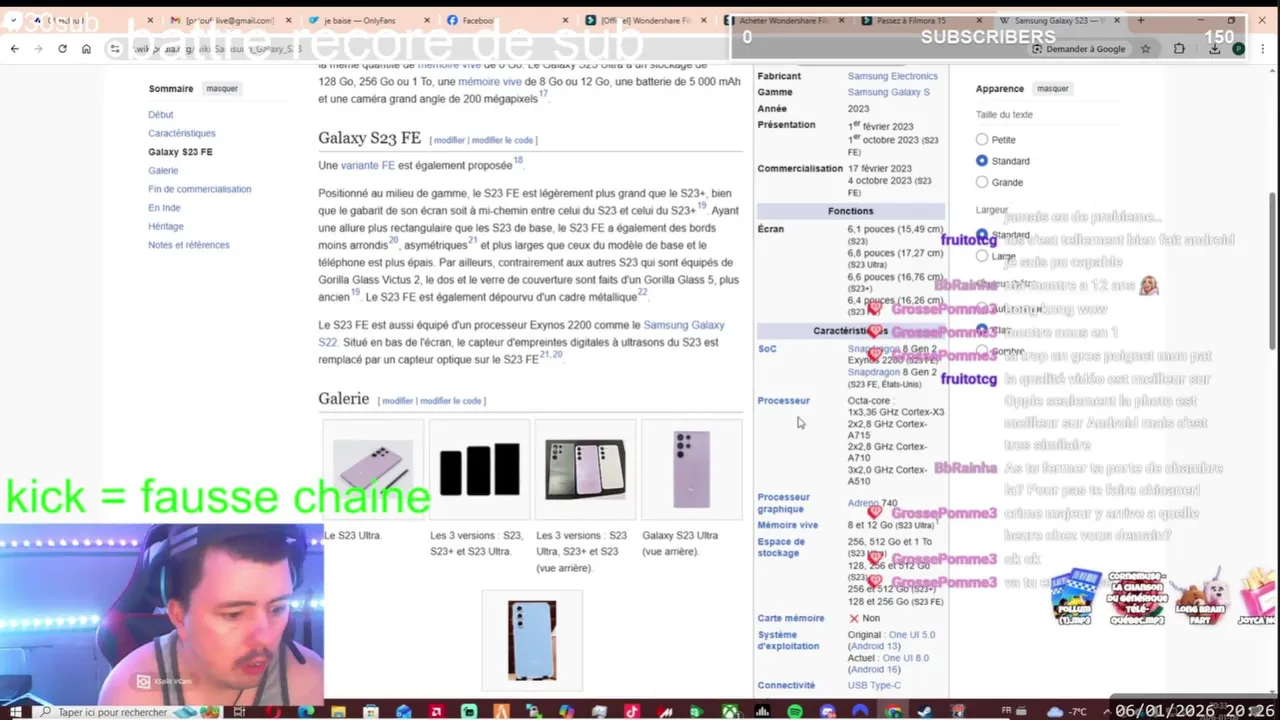Hide the Apparence panel with masquer
The image size is (1280, 720).
[x=1053, y=88]
